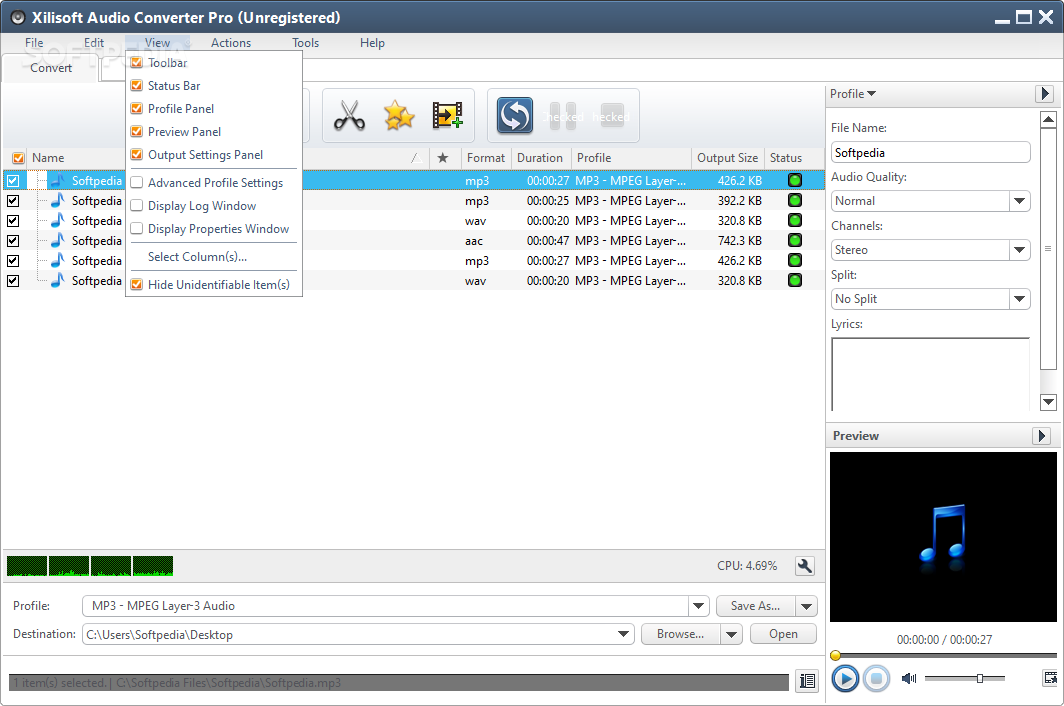
Task: Select the 00:00:25 duration cell
Action: 548,201
